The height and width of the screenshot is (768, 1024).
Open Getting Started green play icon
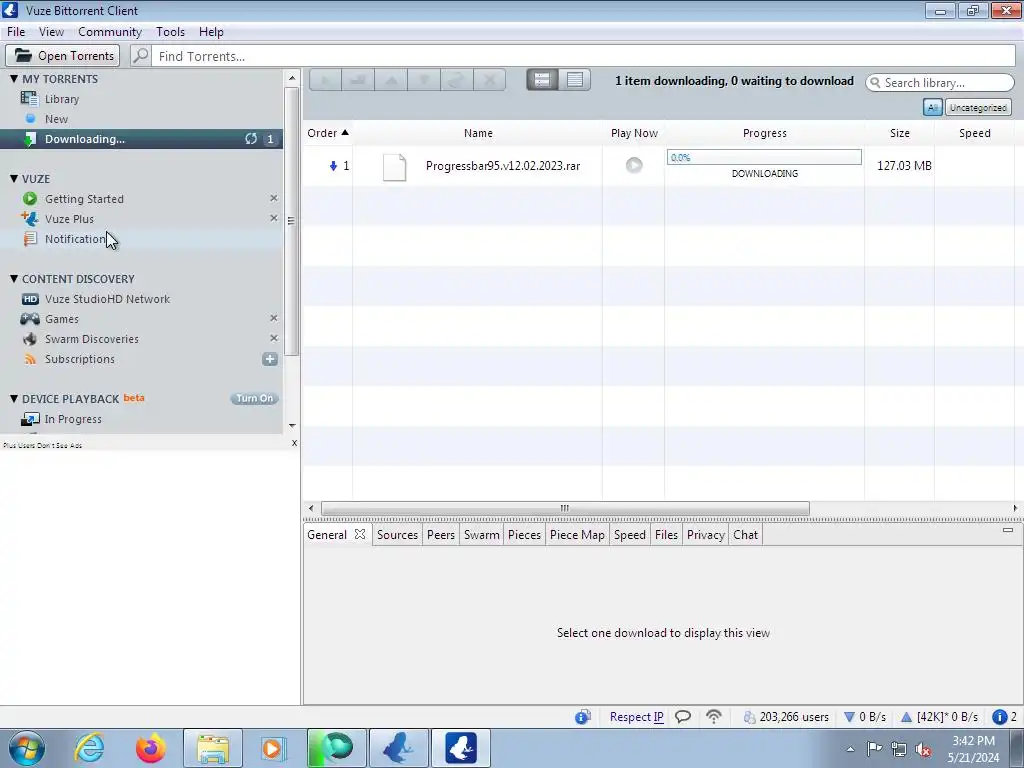pyautogui.click(x=29, y=199)
